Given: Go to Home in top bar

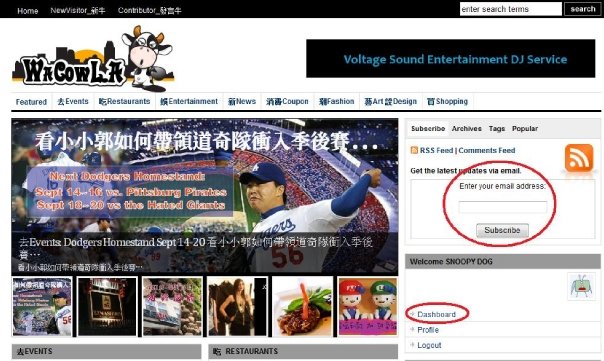Looking at the screenshot, I should [28, 11].
